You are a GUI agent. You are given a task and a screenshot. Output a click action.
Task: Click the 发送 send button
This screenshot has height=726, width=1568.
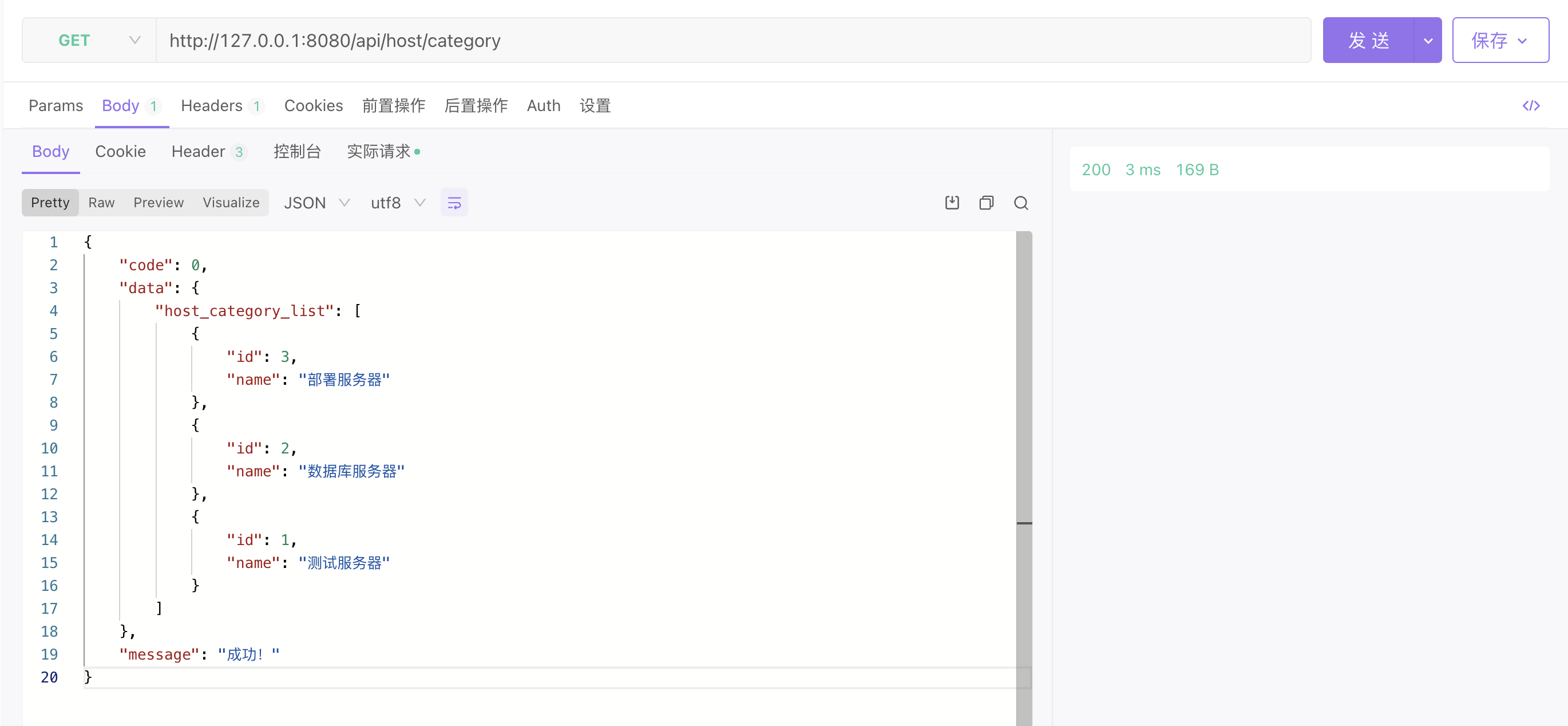(1368, 40)
